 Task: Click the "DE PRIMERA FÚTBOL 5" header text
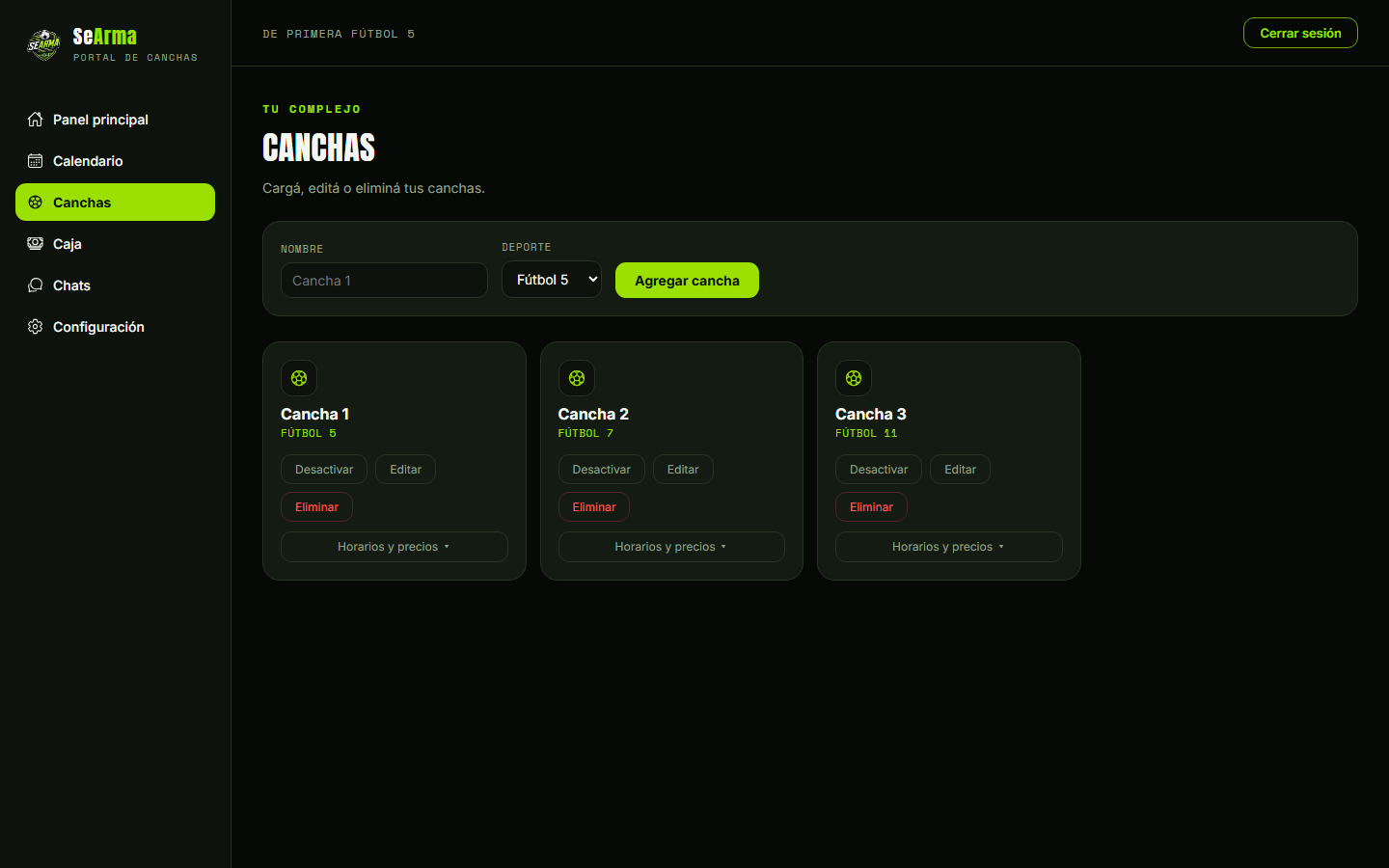[x=339, y=34]
